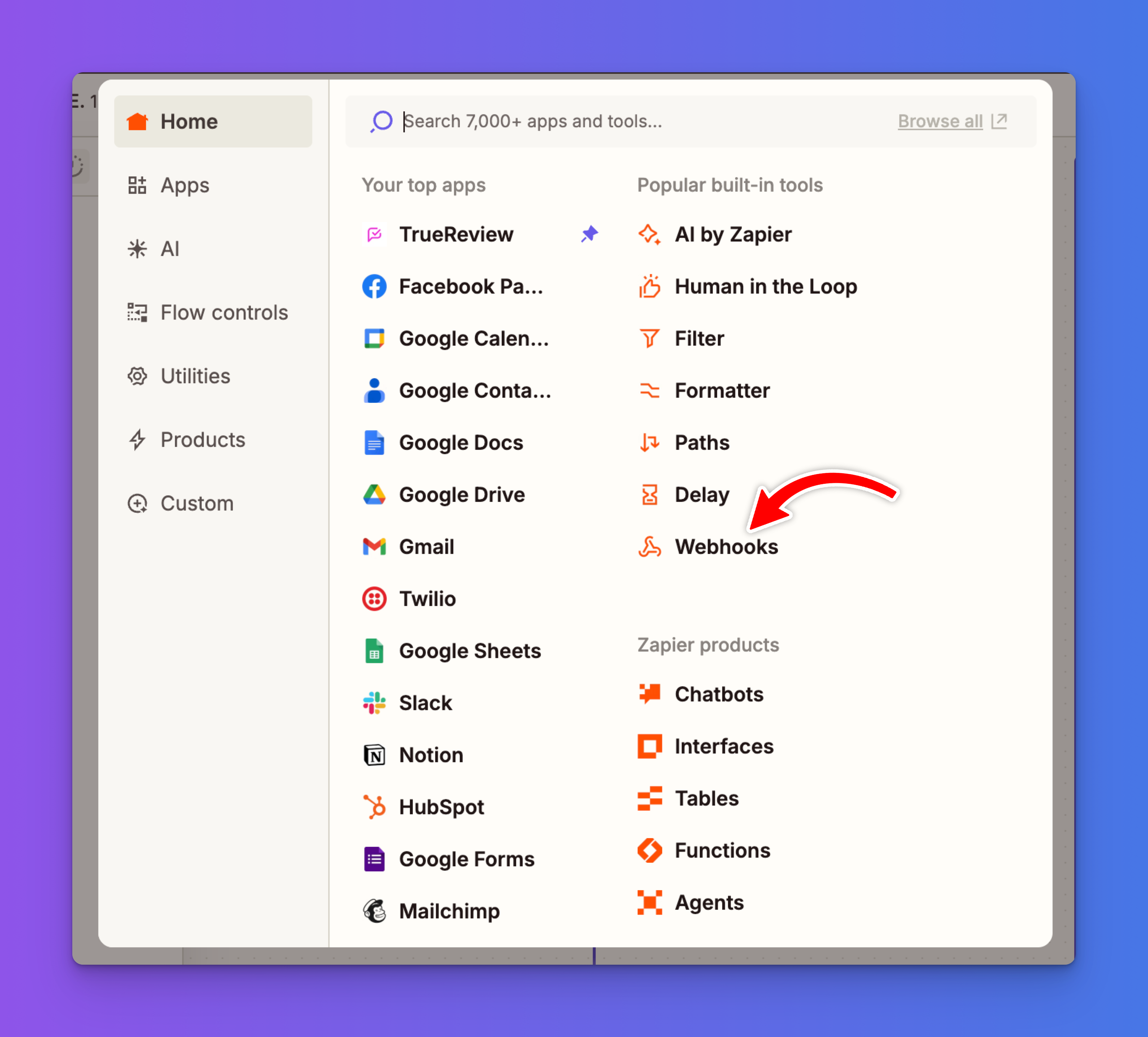Select the Delay hourglass icon
The image size is (1148, 1037).
pyautogui.click(x=649, y=495)
